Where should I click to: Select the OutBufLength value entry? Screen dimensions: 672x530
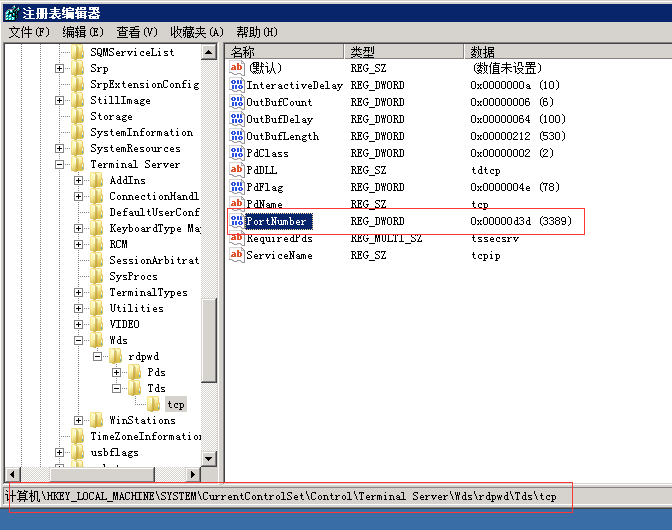pos(282,136)
